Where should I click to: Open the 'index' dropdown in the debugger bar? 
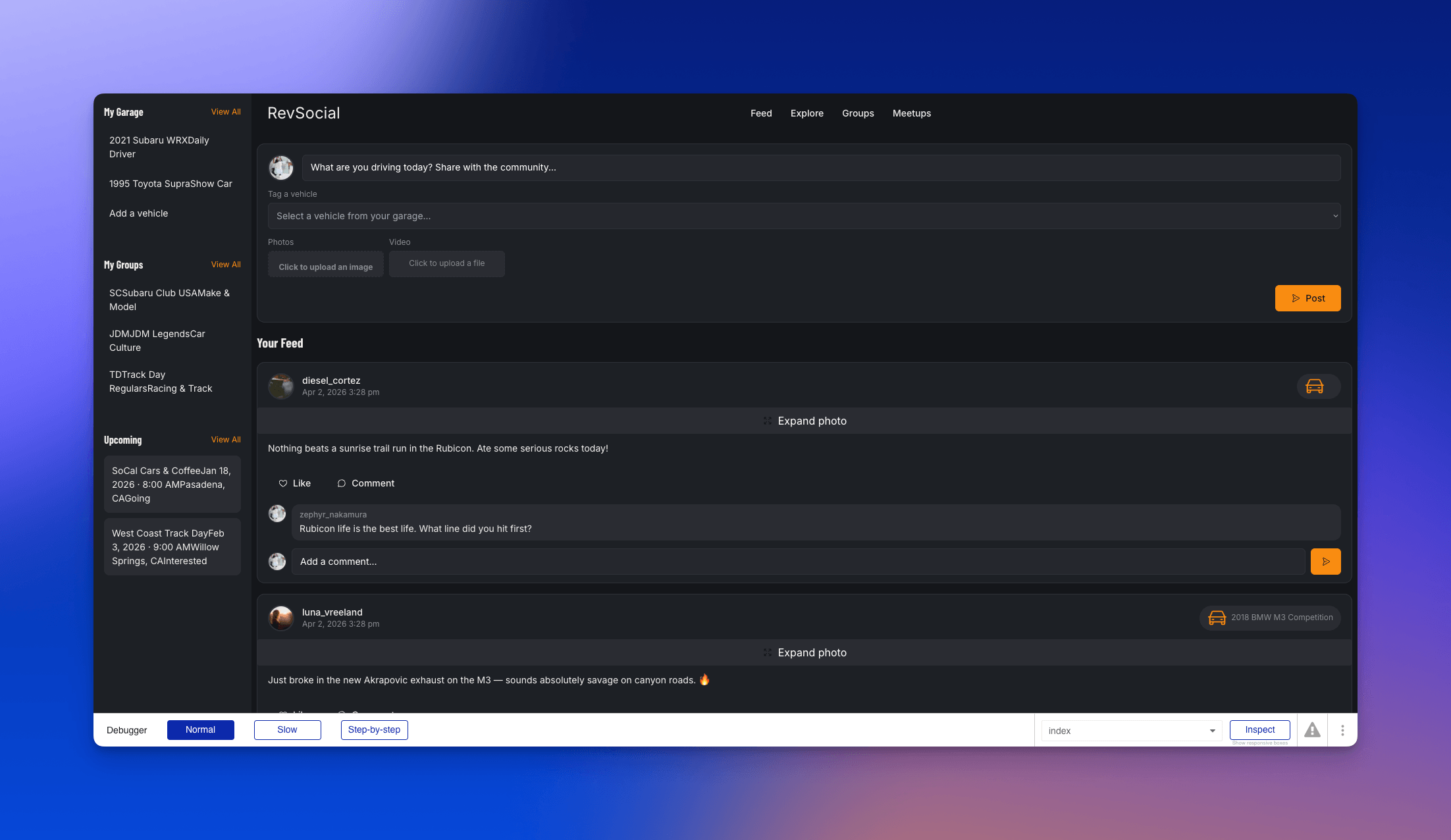click(1130, 730)
